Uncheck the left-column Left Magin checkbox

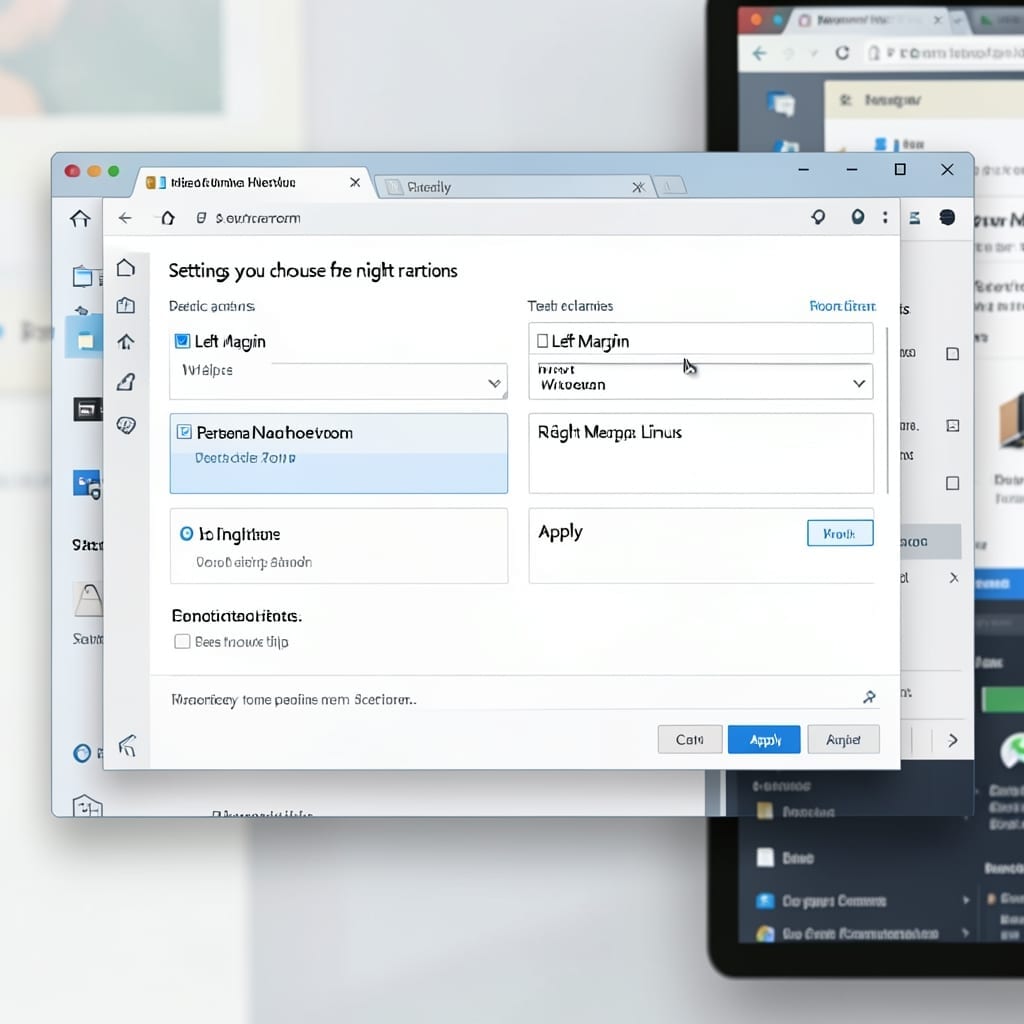click(x=182, y=341)
